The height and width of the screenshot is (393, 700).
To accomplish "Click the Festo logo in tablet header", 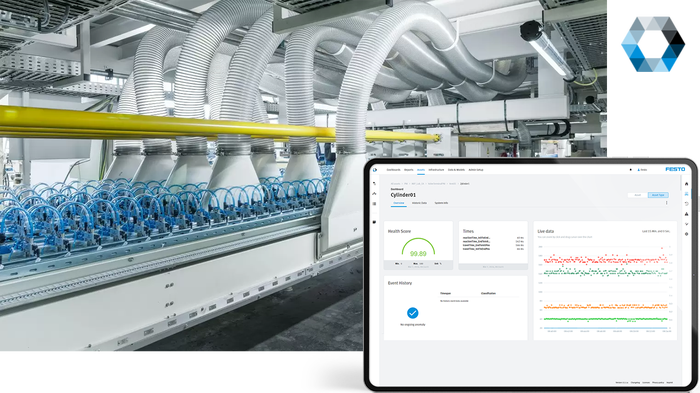I will pyautogui.click(x=675, y=169).
